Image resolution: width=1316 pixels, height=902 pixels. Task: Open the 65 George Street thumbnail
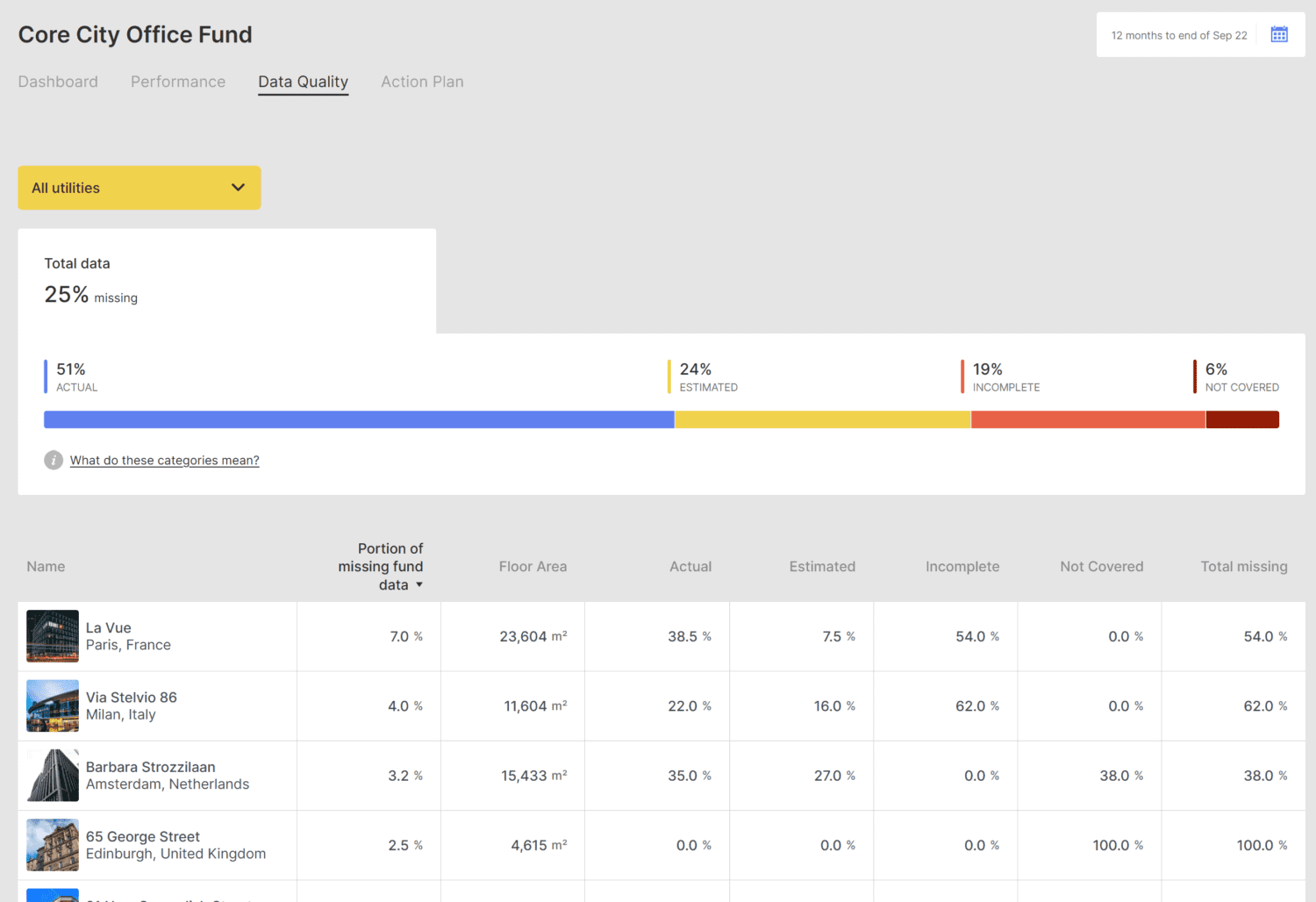pyautogui.click(x=53, y=845)
